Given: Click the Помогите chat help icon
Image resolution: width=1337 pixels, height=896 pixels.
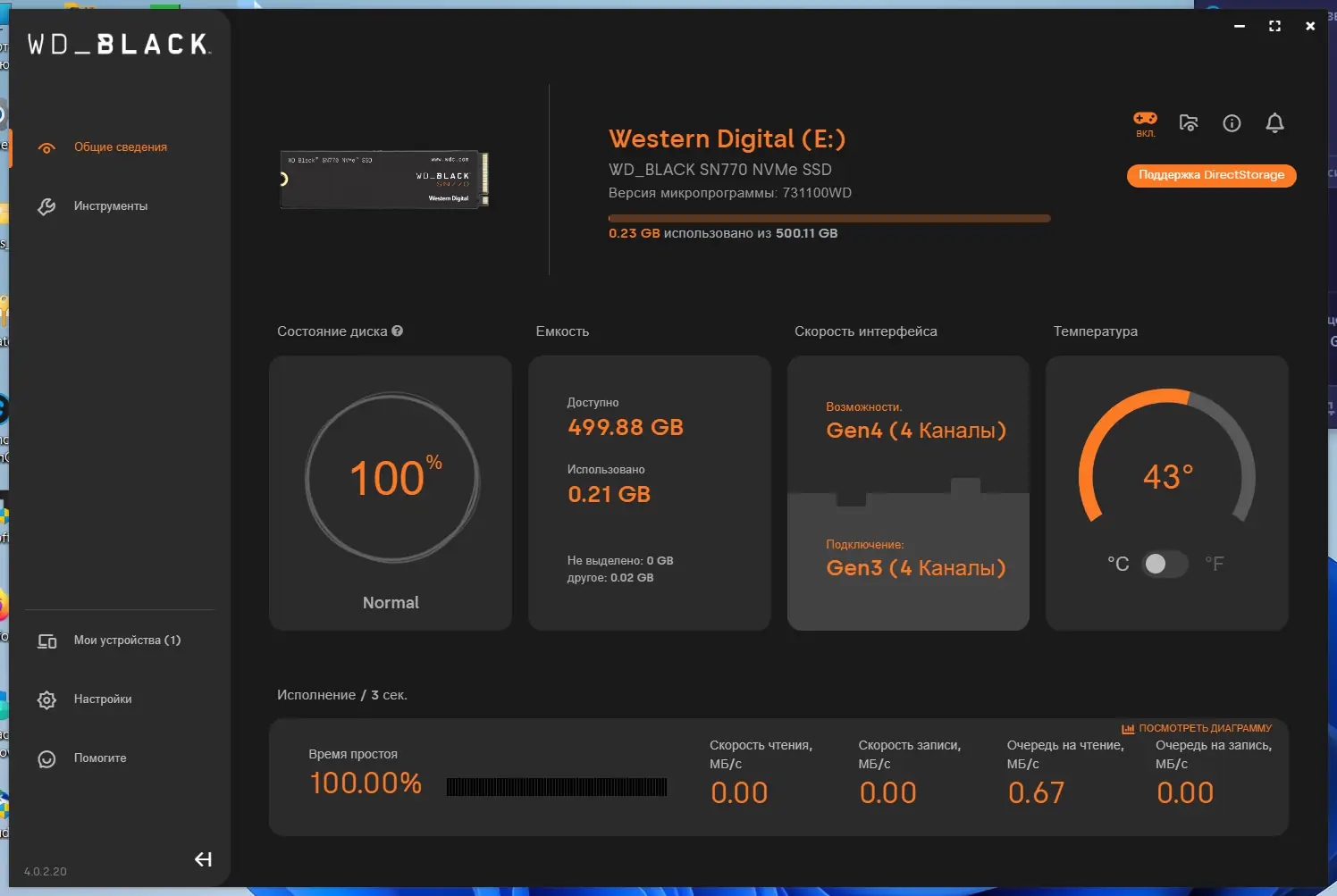Looking at the screenshot, I should pos(46,758).
